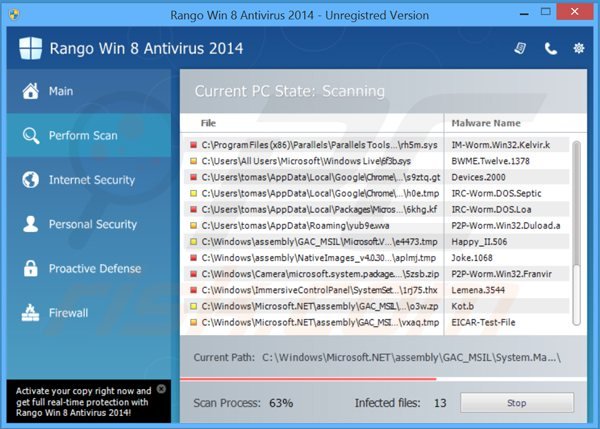Open the registration notepad icon in header
This screenshot has height=429, width=600.
[x=520, y=48]
